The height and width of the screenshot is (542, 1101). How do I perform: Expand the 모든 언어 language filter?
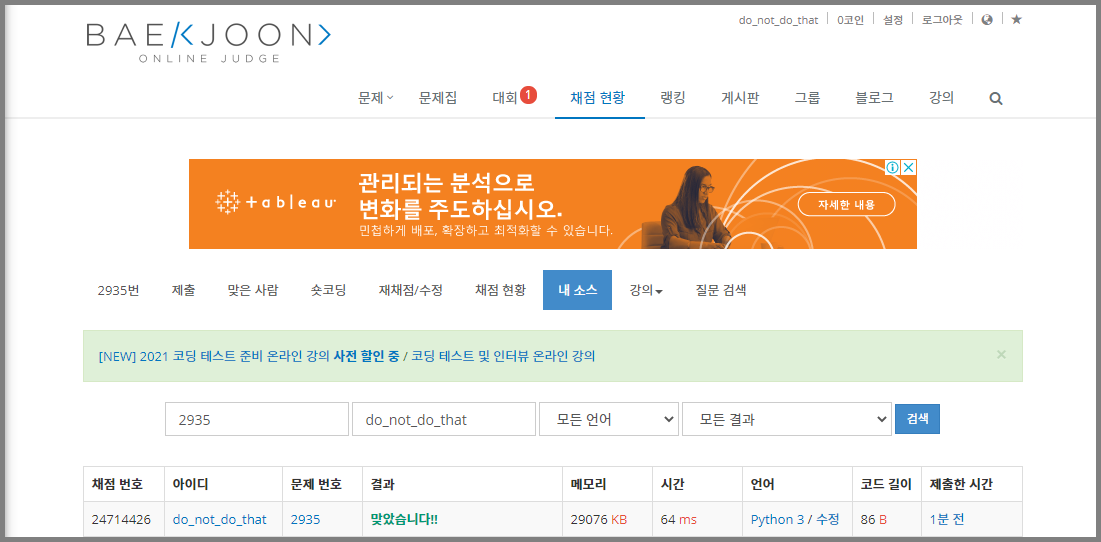tap(609, 420)
